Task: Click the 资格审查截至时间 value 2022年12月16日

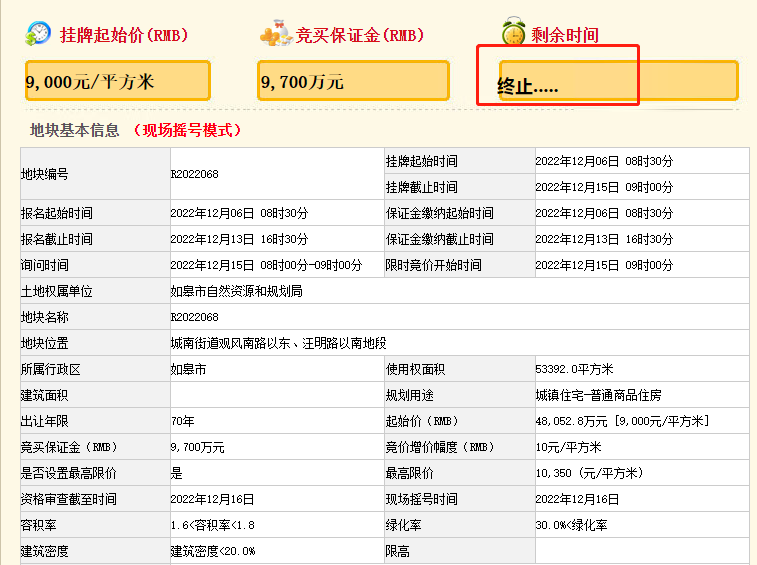Action: [x=212, y=500]
